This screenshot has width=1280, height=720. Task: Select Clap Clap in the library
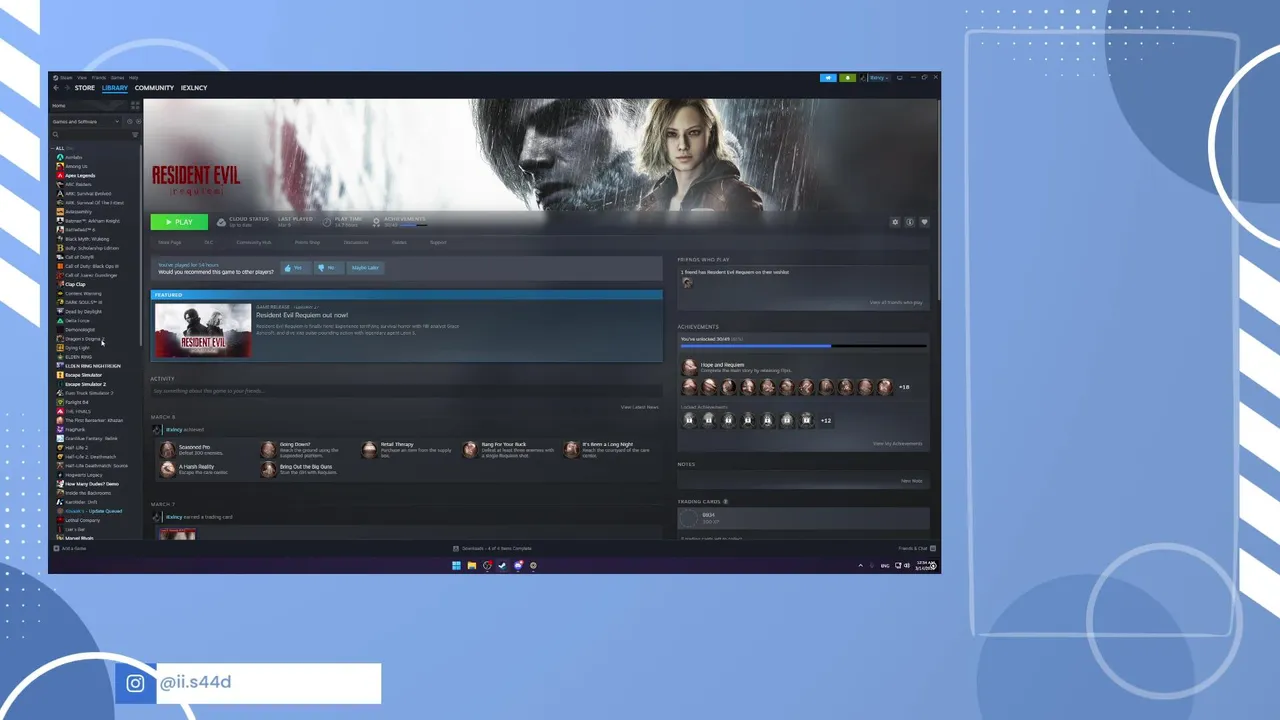pos(75,284)
